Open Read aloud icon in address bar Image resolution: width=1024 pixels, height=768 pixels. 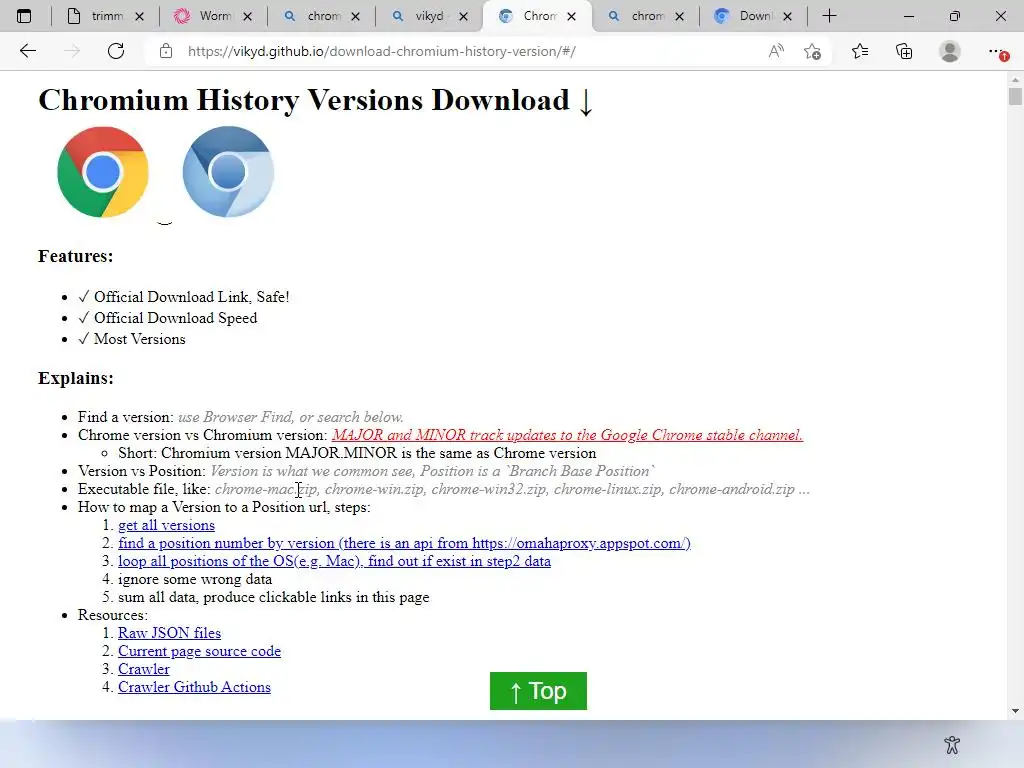(776, 51)
